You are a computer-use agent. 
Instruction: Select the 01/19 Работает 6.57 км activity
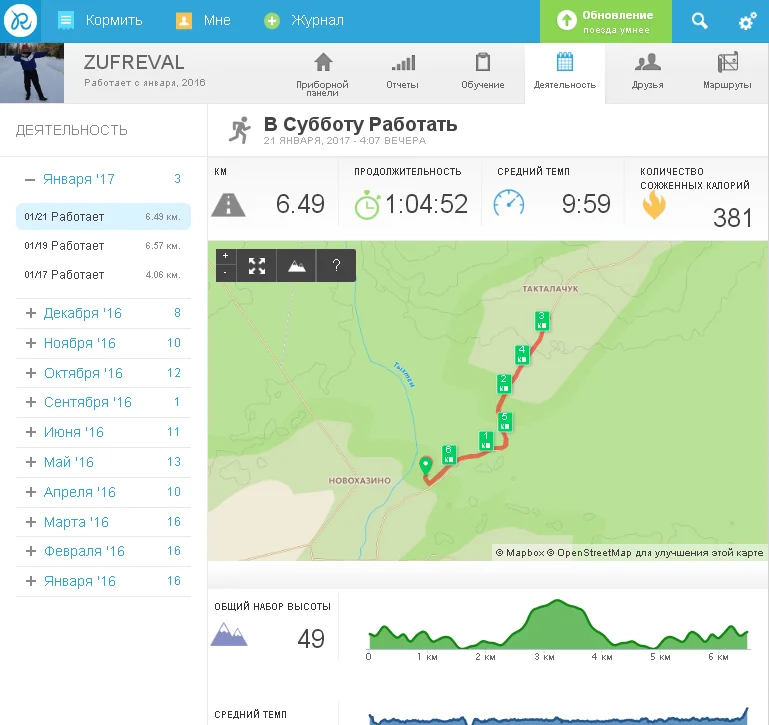(103, 245)
